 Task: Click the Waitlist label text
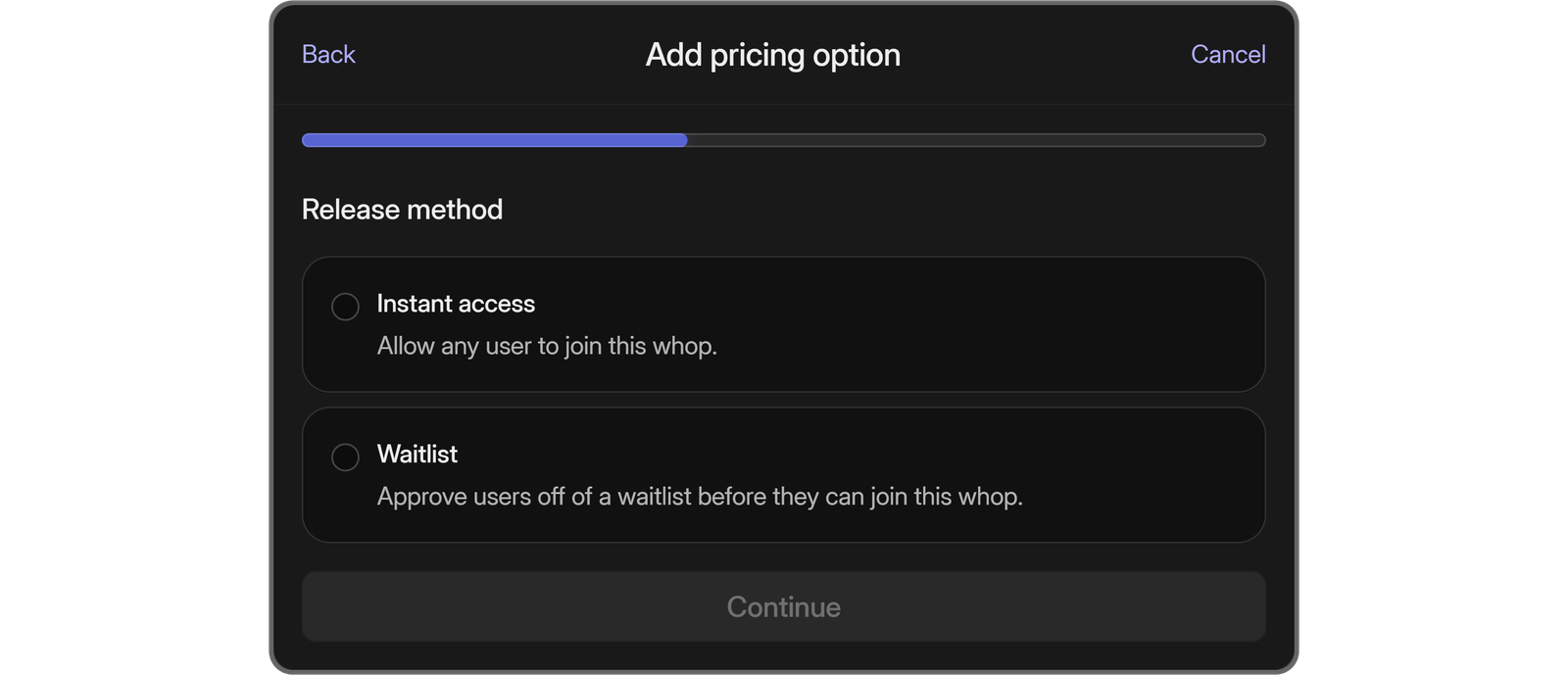click(x=417, y=455)
